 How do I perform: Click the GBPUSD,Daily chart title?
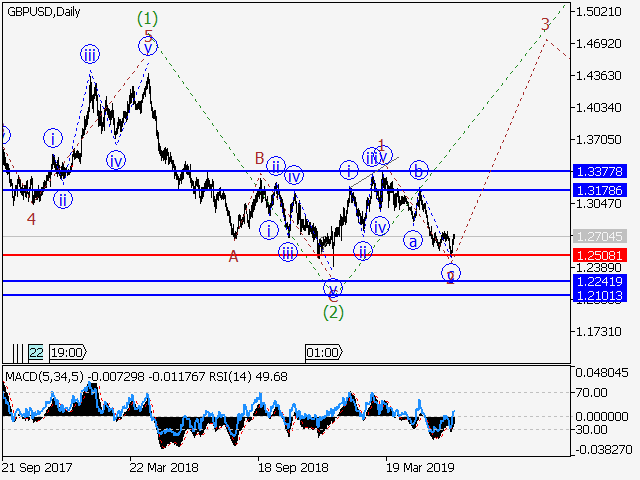click(44, 12)
